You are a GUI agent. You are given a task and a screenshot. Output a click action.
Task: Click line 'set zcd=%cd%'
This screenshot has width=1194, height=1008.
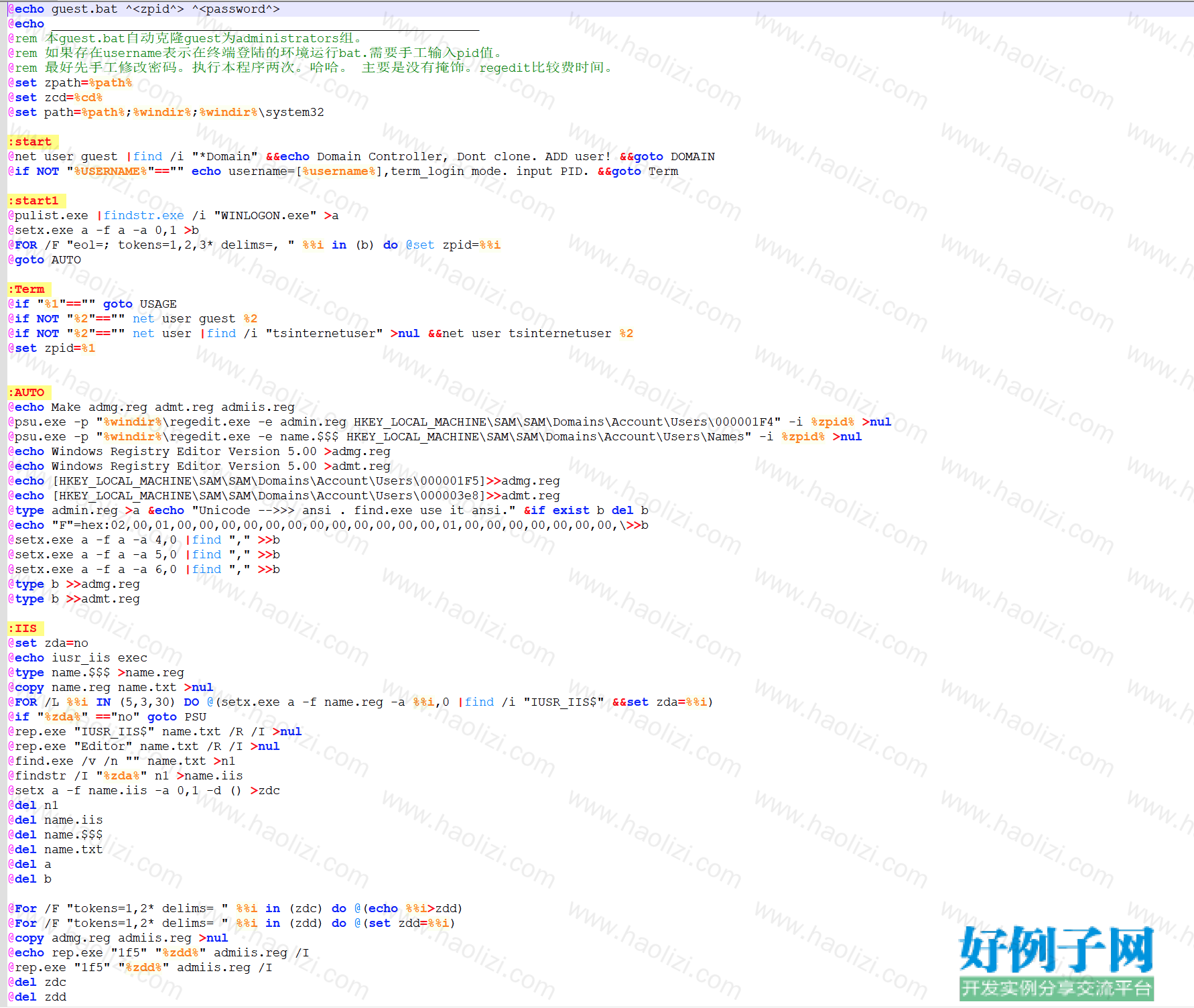(56, 97)
